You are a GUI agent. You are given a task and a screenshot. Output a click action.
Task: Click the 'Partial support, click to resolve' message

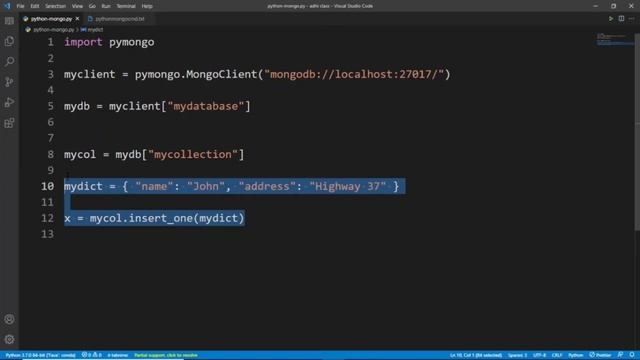[166, 355]
